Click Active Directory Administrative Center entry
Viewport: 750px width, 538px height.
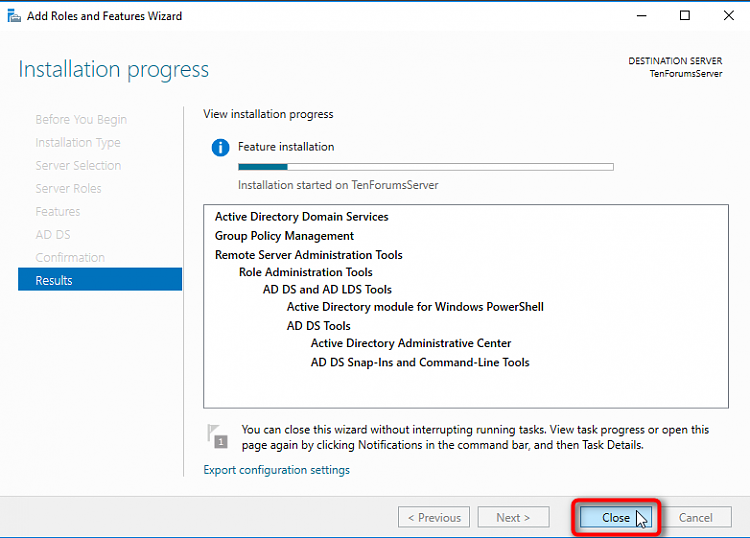[x=411, y=343]
